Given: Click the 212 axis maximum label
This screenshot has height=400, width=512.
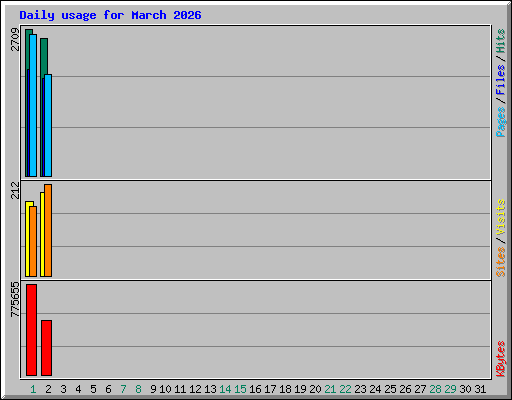Looking at the screenshot, I should tap(15, 190).
